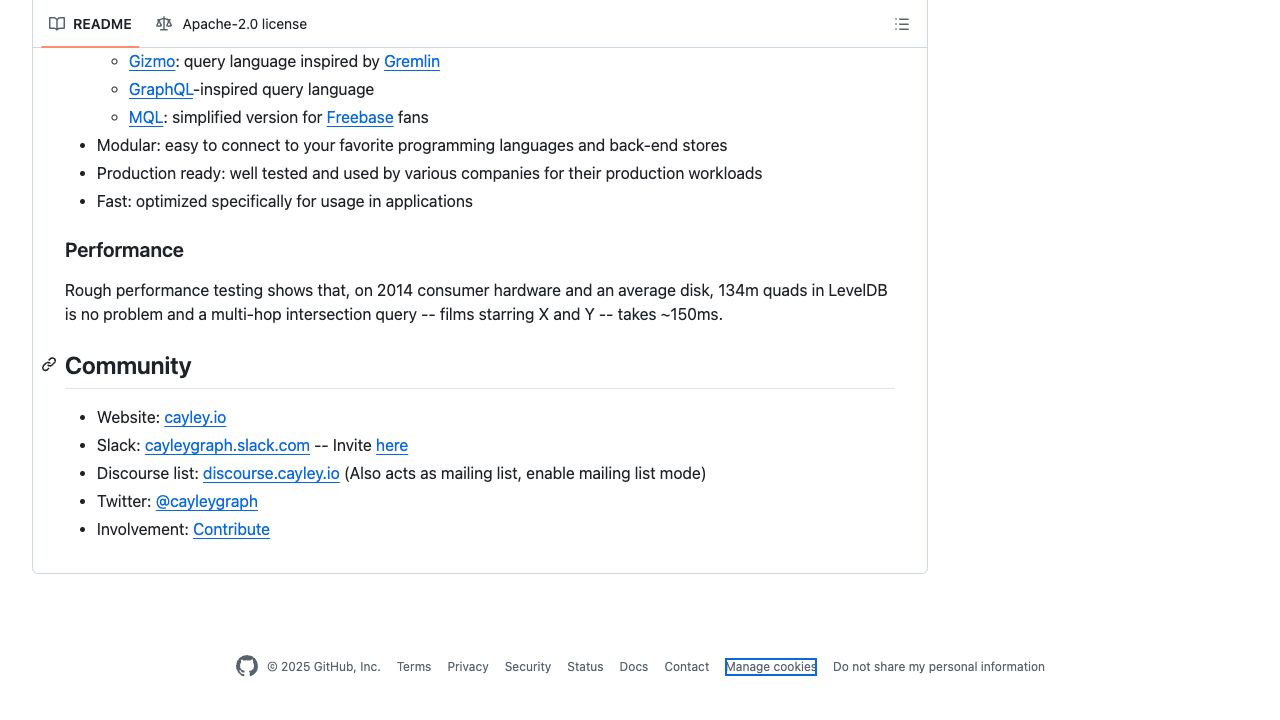Click the Contribute link
The width and height of the screenshot is (1280, 720).
point(231,530)
